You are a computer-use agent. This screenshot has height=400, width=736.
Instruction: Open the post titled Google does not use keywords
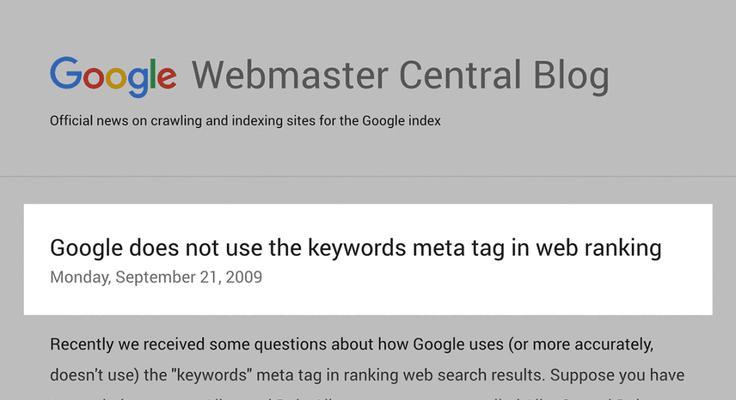(x=355, y=248)
